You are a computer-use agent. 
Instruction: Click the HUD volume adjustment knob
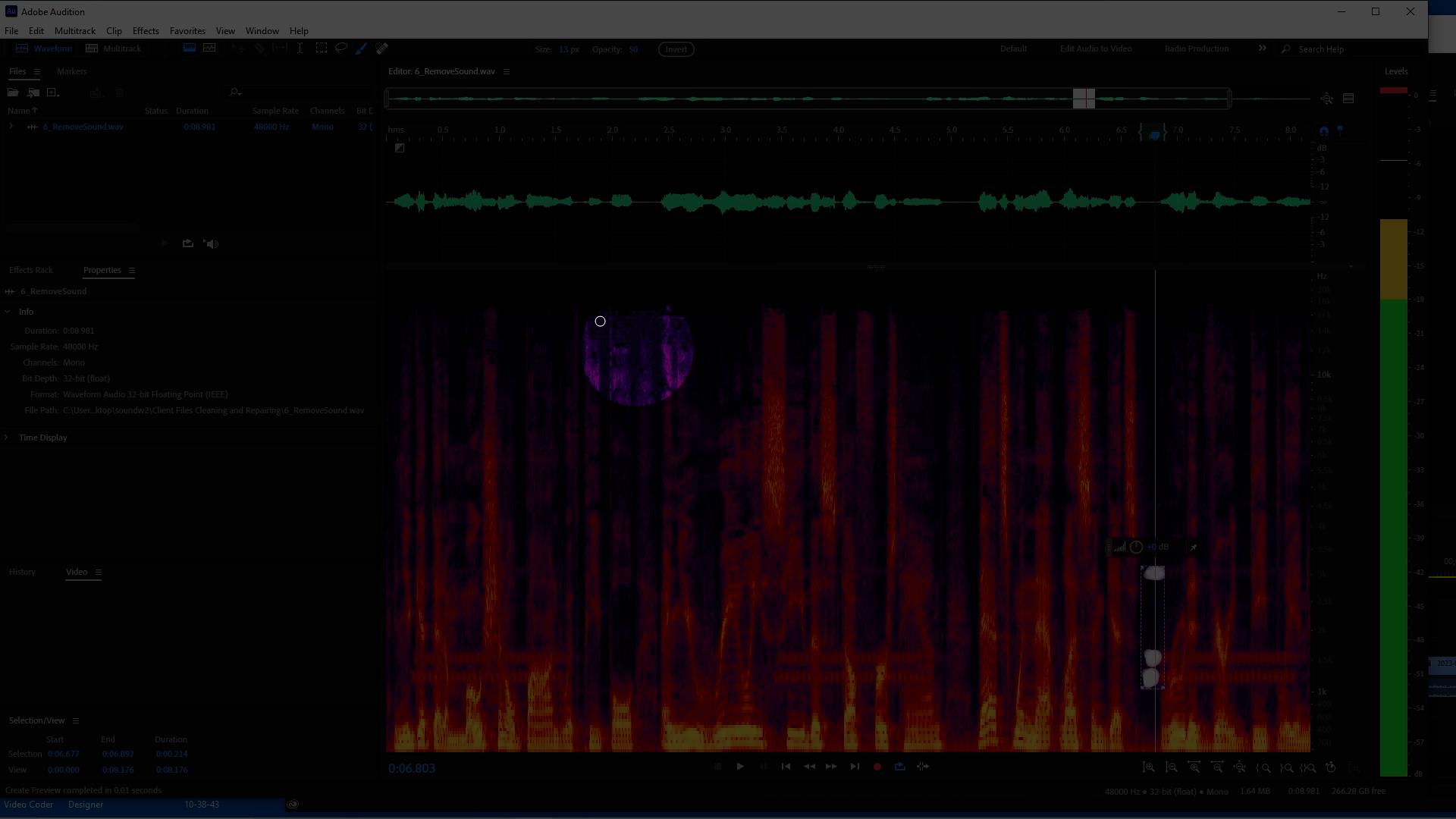[x=1136, y=547]
